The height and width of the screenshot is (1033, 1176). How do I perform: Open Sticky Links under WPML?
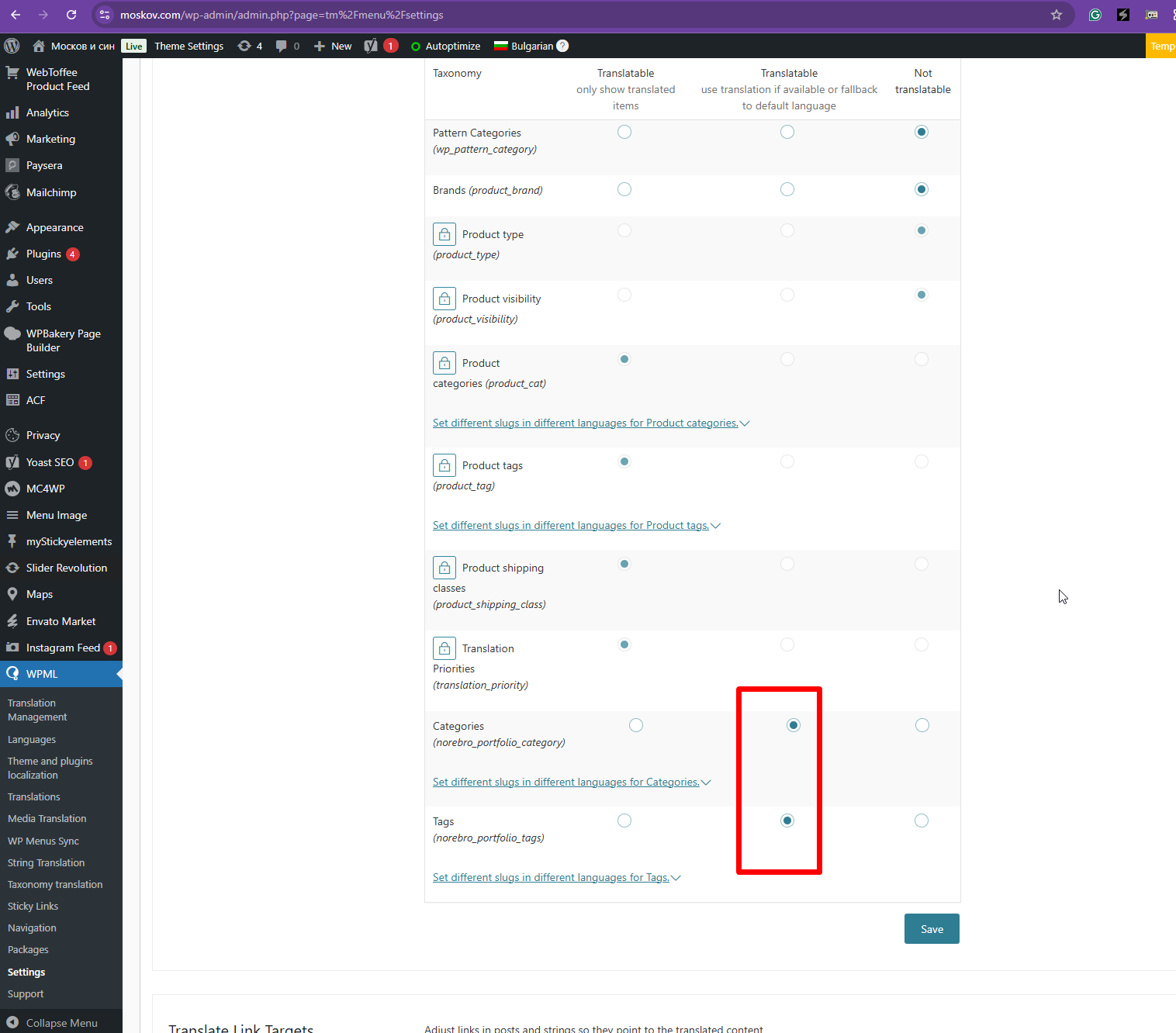click(x=33, y=906)
